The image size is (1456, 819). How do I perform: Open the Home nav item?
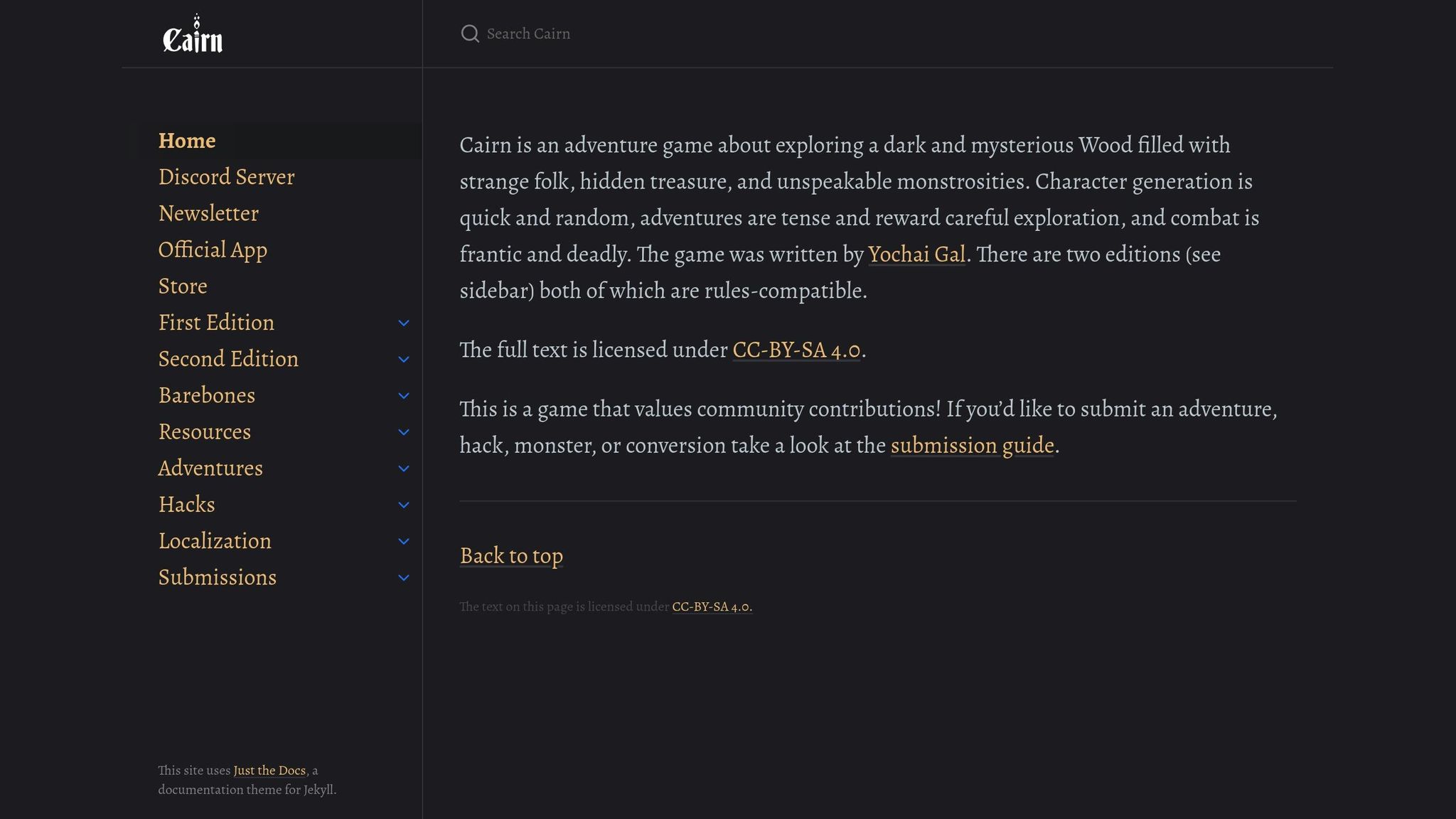[187, 141]
